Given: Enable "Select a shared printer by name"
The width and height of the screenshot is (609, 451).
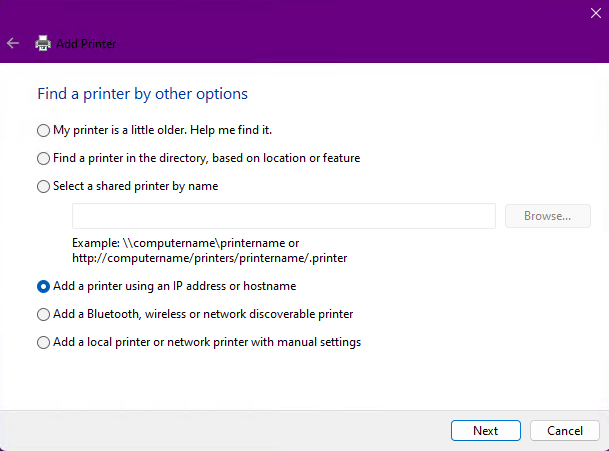Looking at the screenshot, I should [x=43, y=186].
